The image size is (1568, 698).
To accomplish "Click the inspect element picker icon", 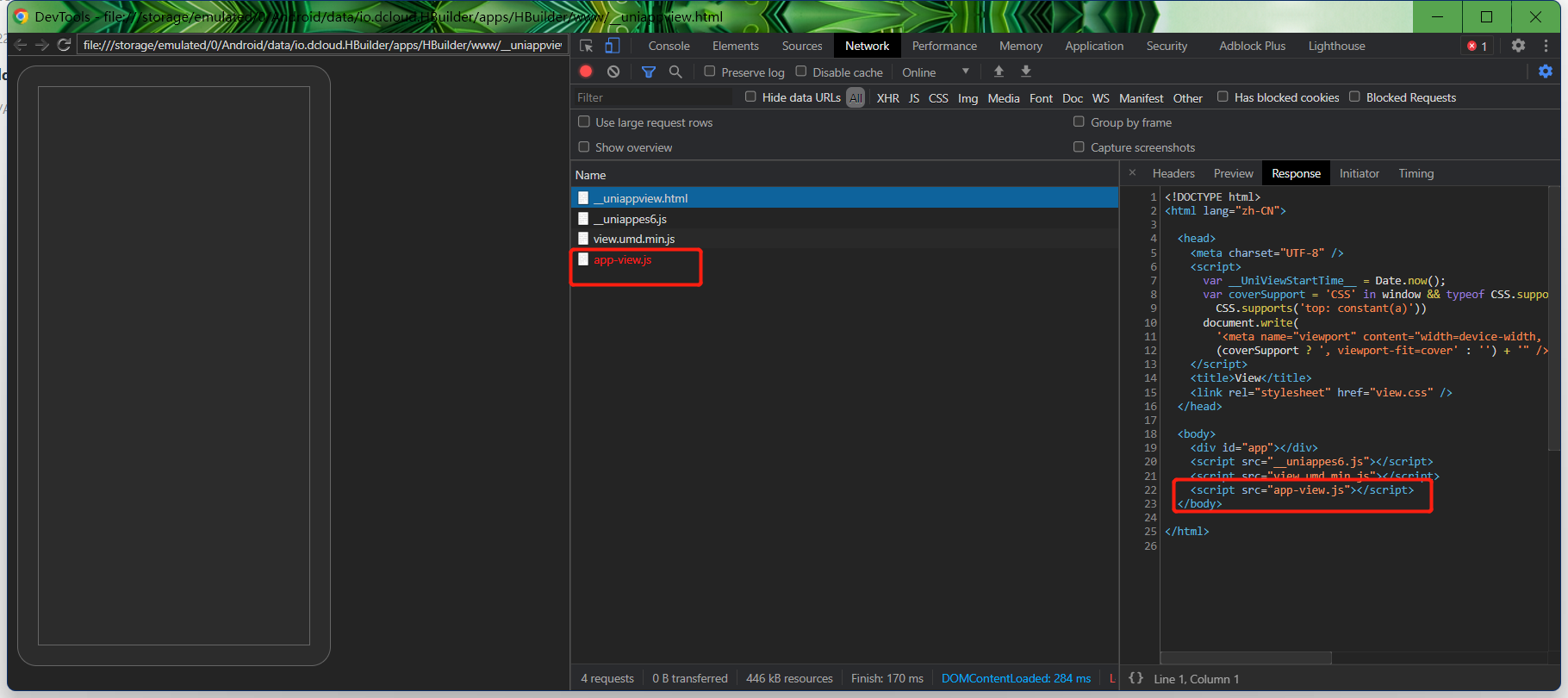I will coord(587,46).
